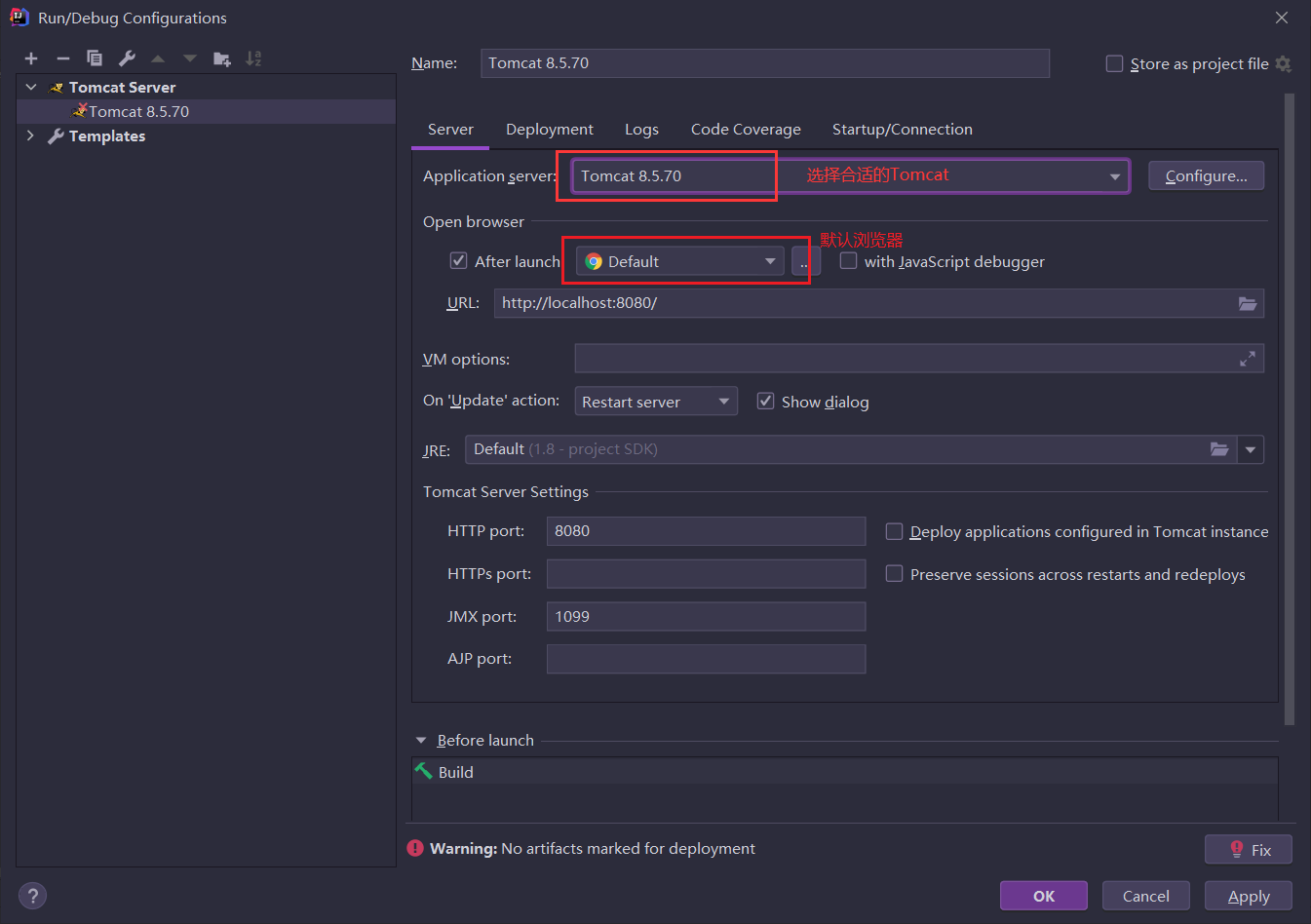Click the Add New Configuration plus icon

pyautogui.click(x=31, y=58)
